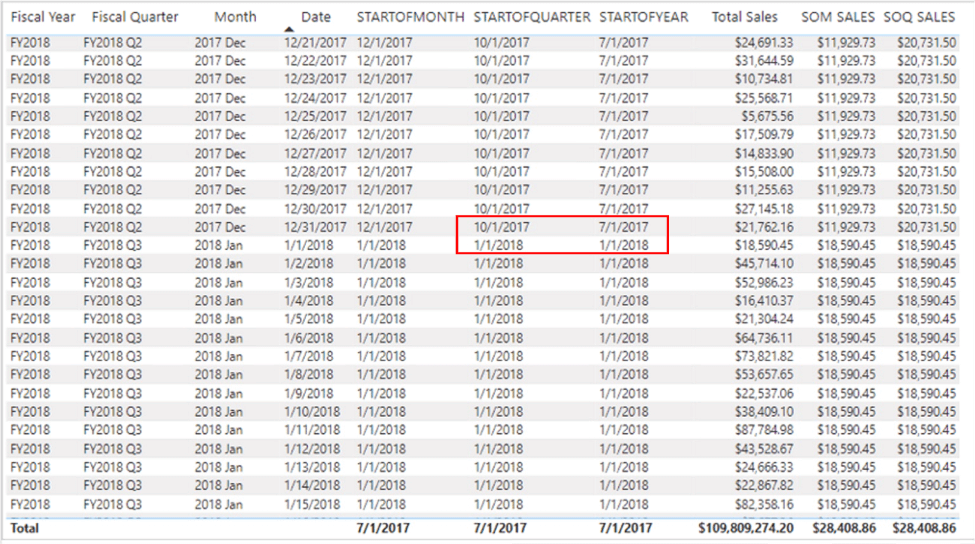
Task: Click the Total Sales value $5,675.56
Action: point(767,116)
